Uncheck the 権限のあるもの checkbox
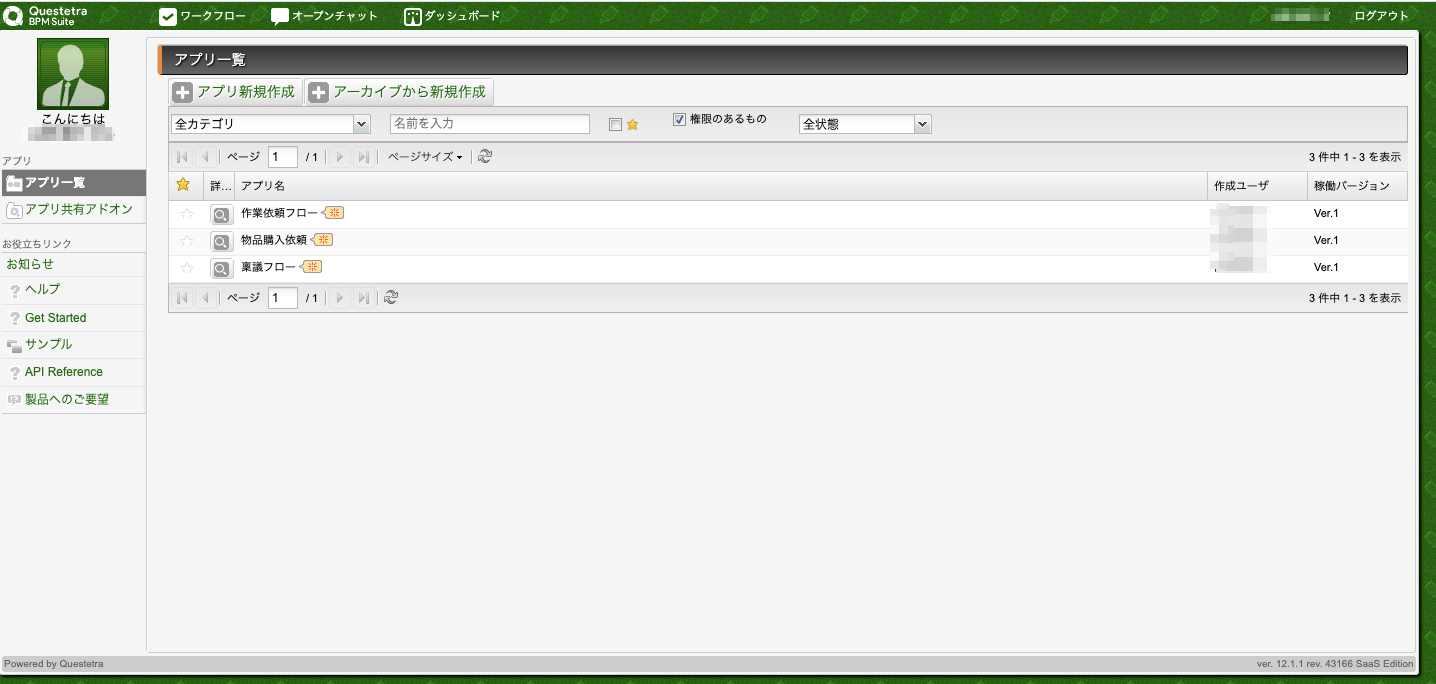This screenshot has width=1436, height=684. pyautogui.click(x=679, y=119)
